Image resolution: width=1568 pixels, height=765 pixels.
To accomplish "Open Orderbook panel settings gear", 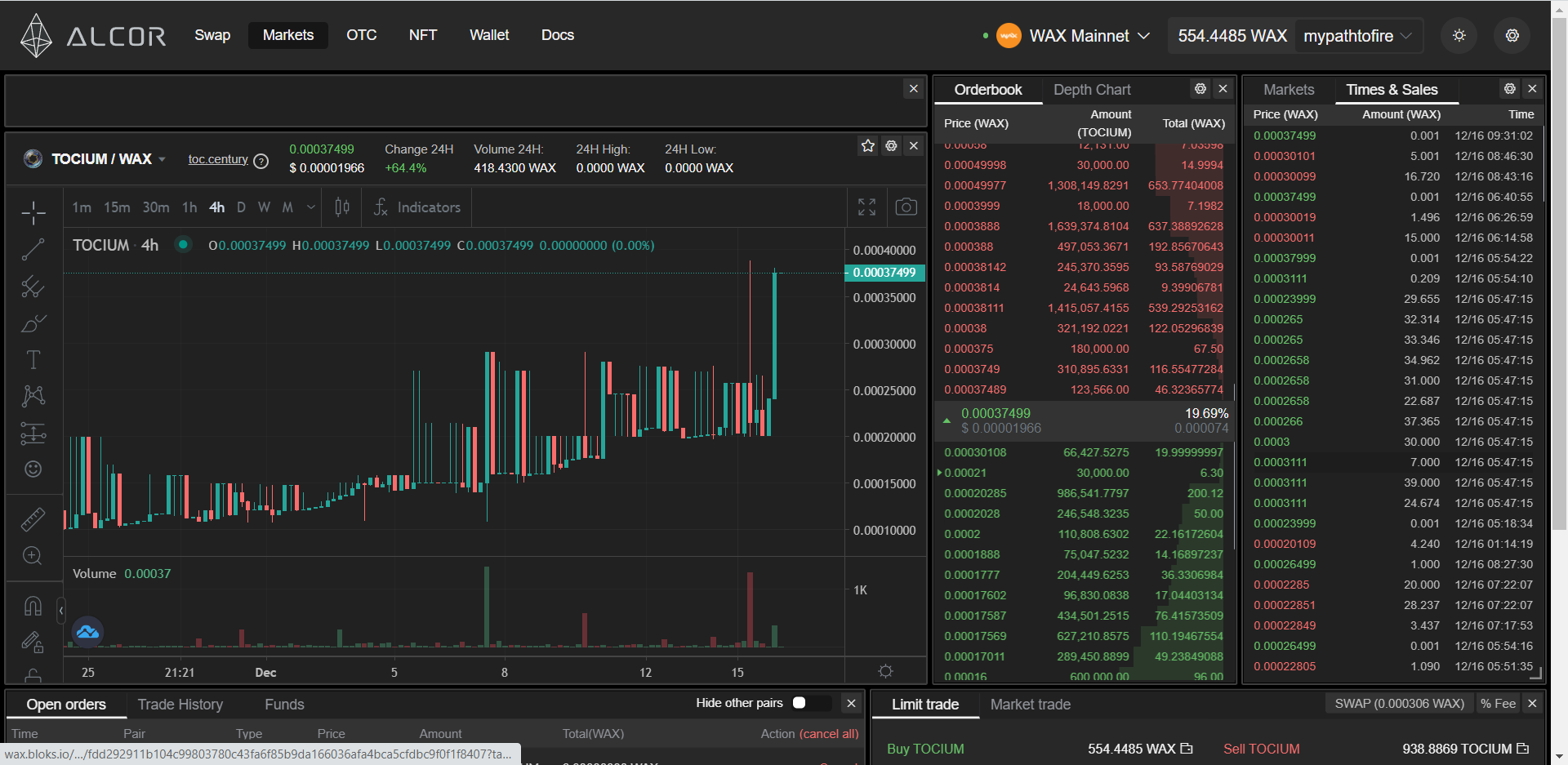I will point(1200,89).
